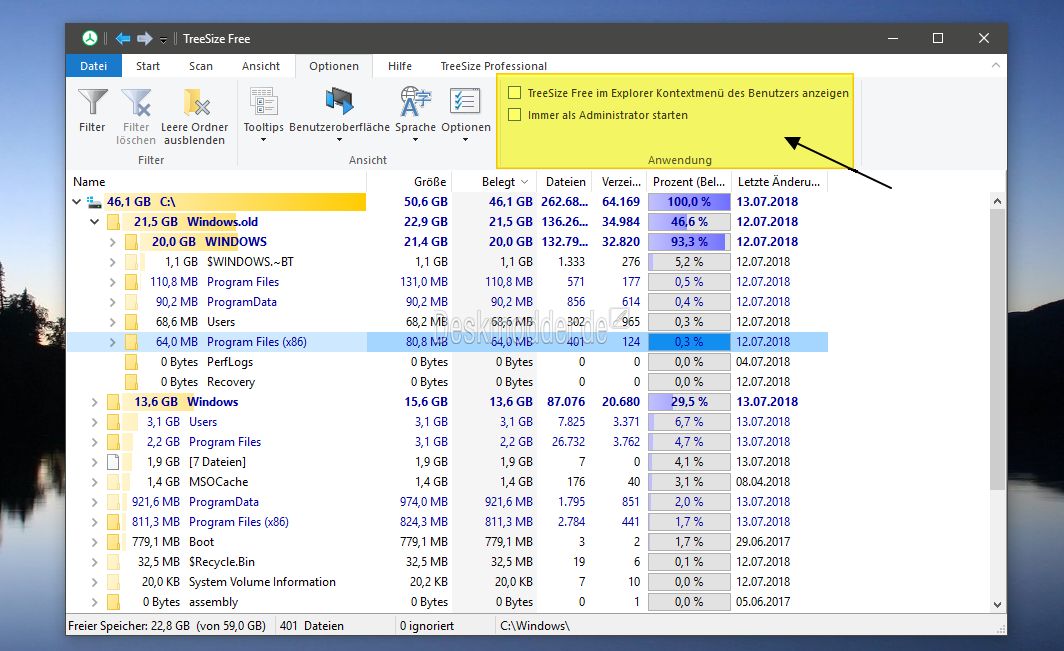Collapse the C:\ drive node

click(77, 202)
